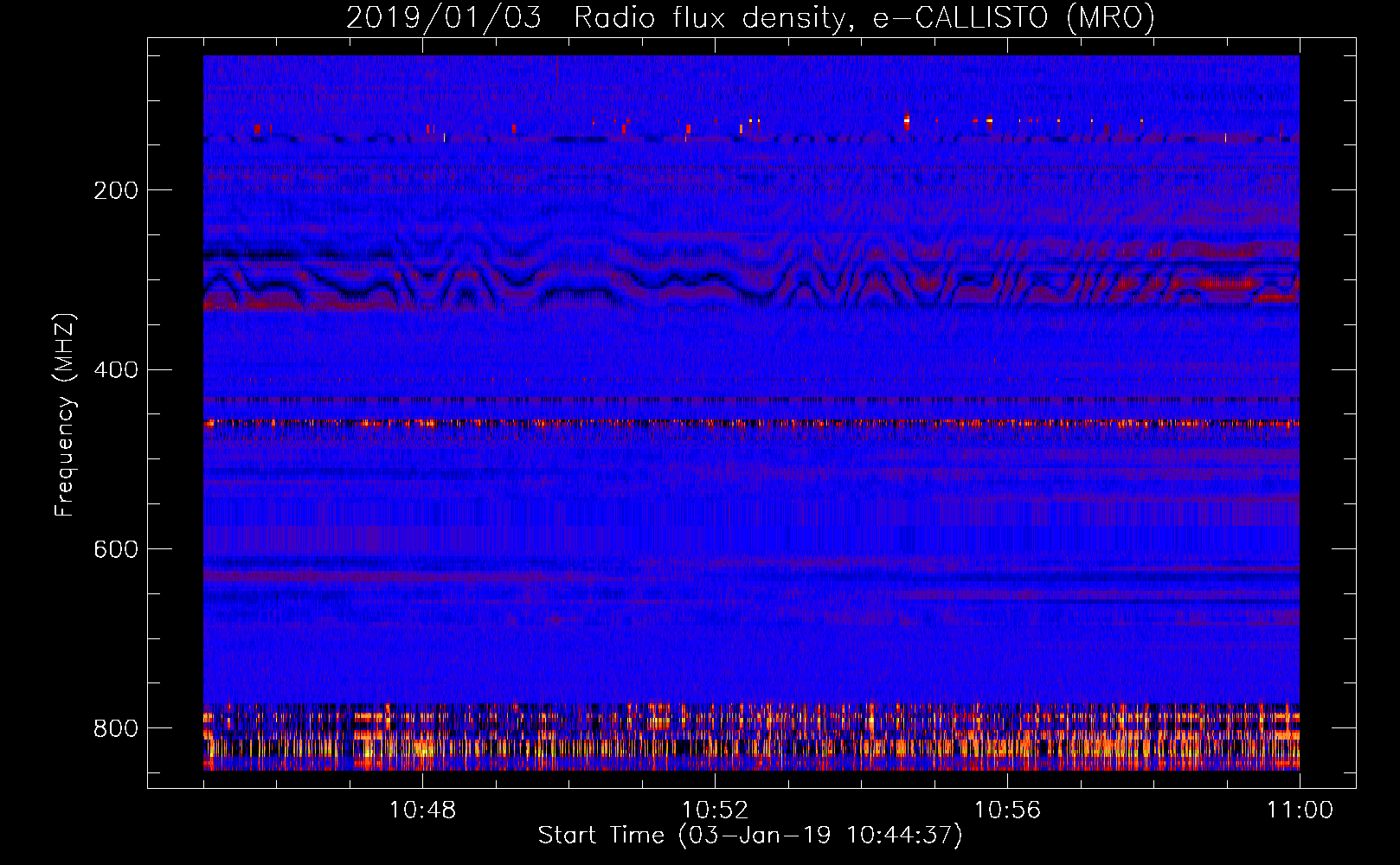Click the 200 frequency tick label
1400x865 pixels.
click(x=116, y=190)
